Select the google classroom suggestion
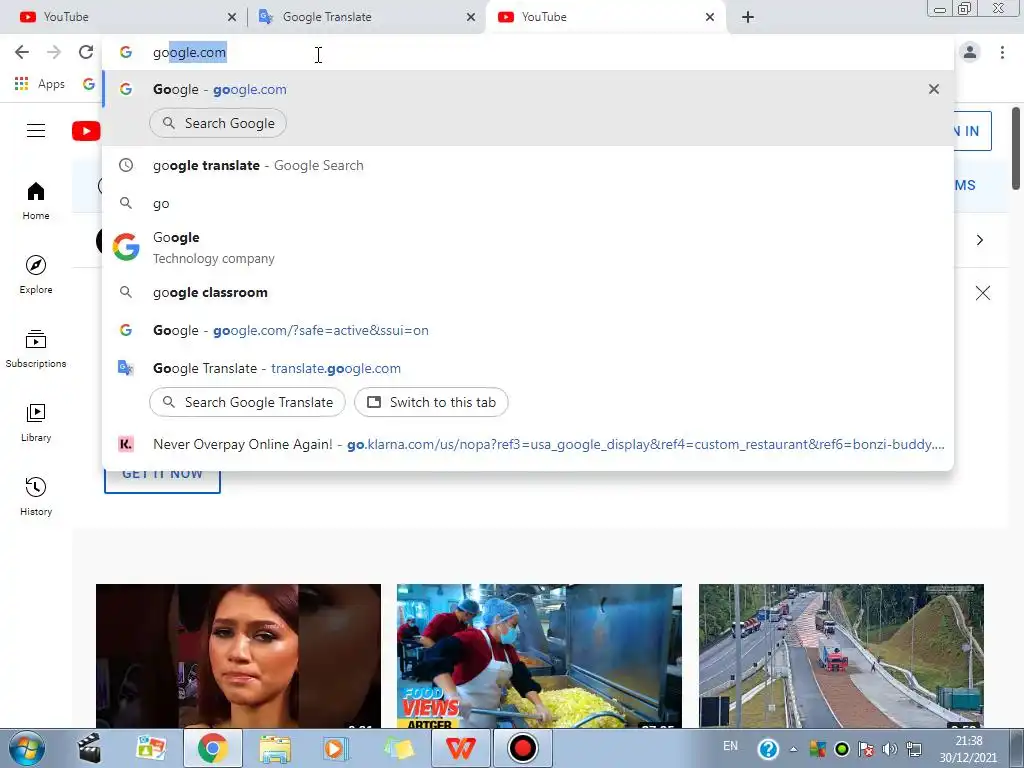 [x=528, y=293]
